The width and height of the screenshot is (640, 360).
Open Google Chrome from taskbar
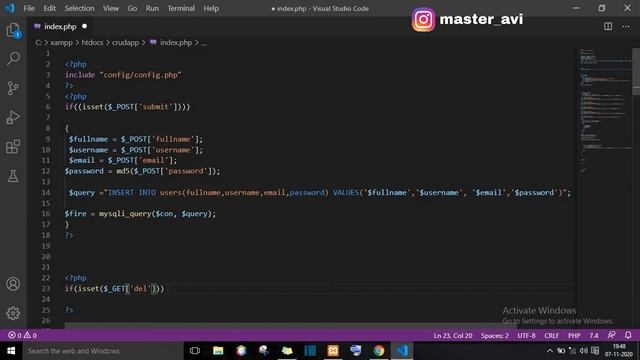pos(379,351)
